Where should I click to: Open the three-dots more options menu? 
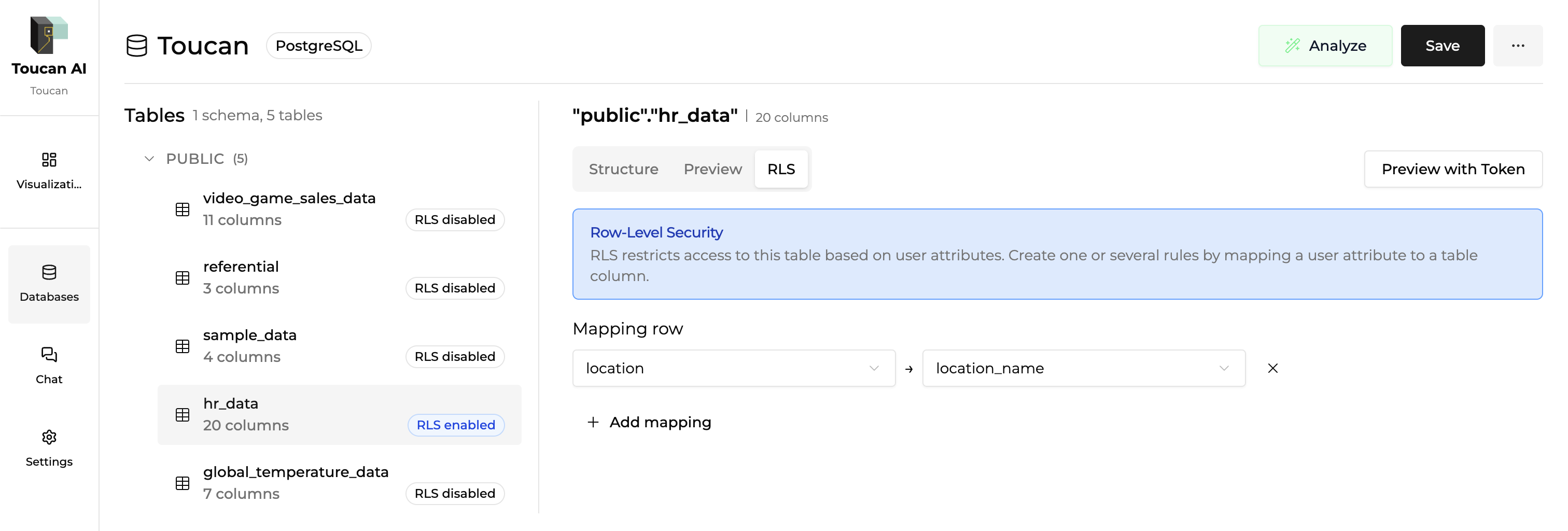tap(1518, 46)
